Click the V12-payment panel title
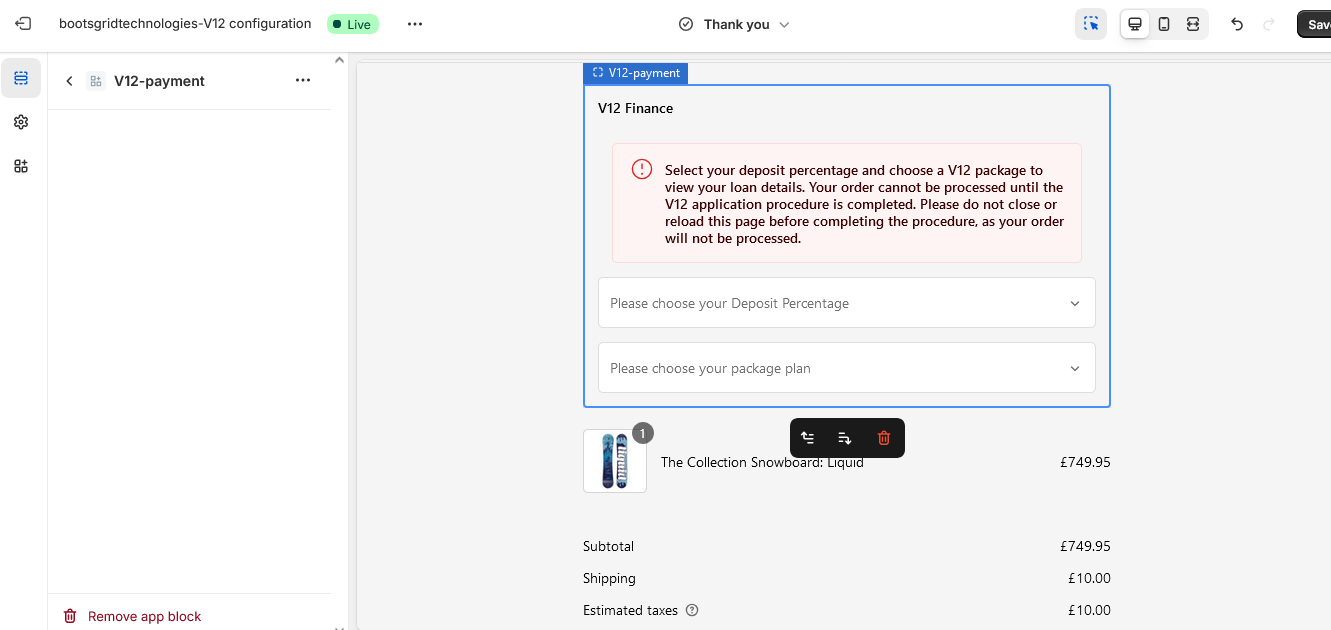The image size is (1331, 630). (160, 81)
